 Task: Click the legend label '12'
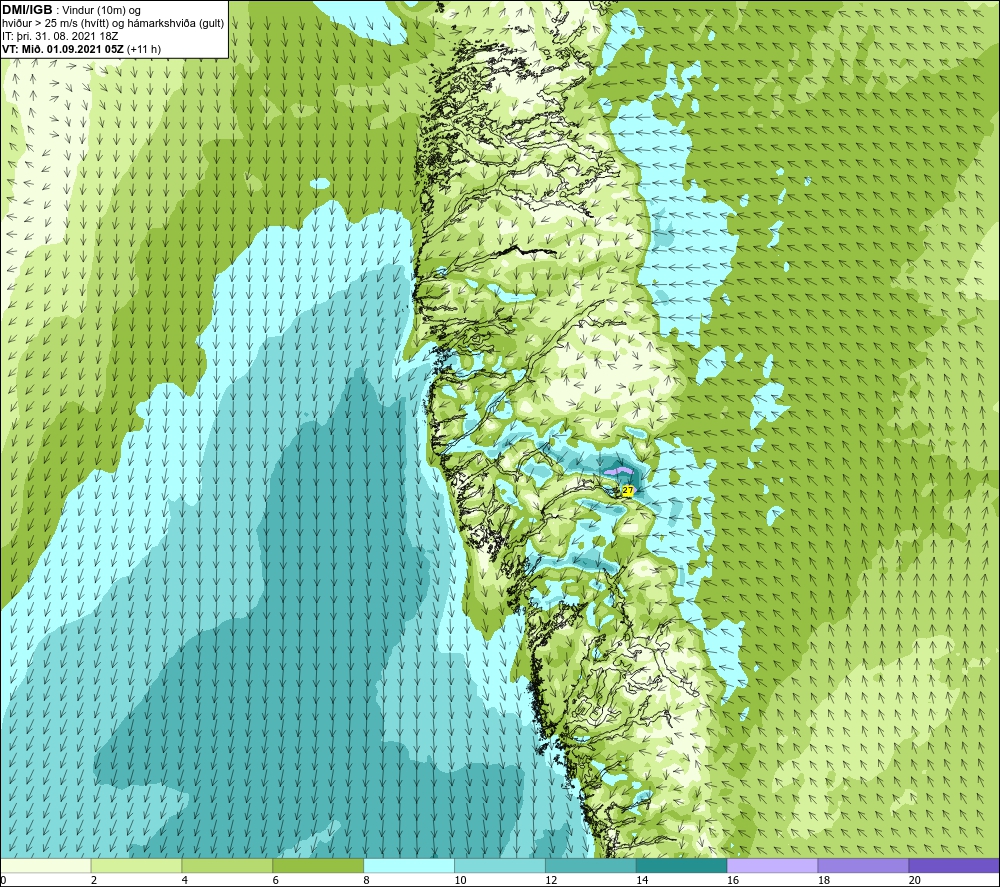tap(551, 881)
